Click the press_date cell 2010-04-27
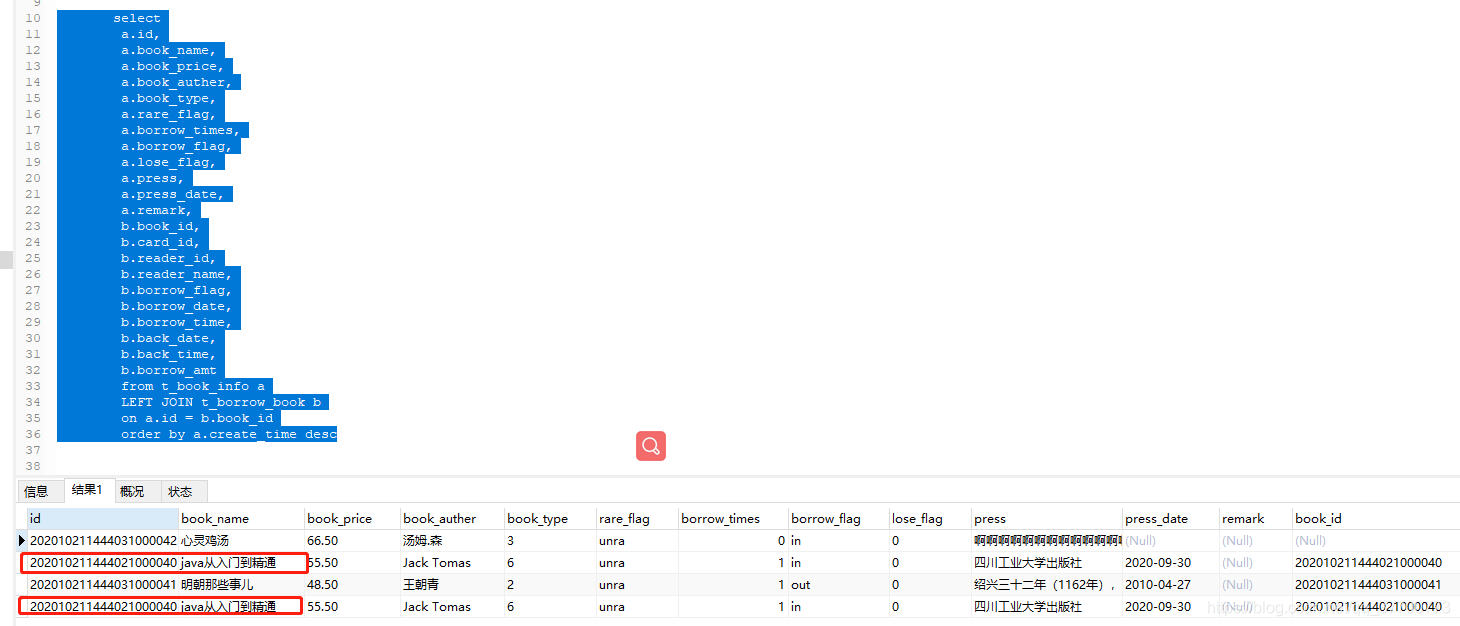This screenshot has height=626, width=1460. [x=1171, y=585]
